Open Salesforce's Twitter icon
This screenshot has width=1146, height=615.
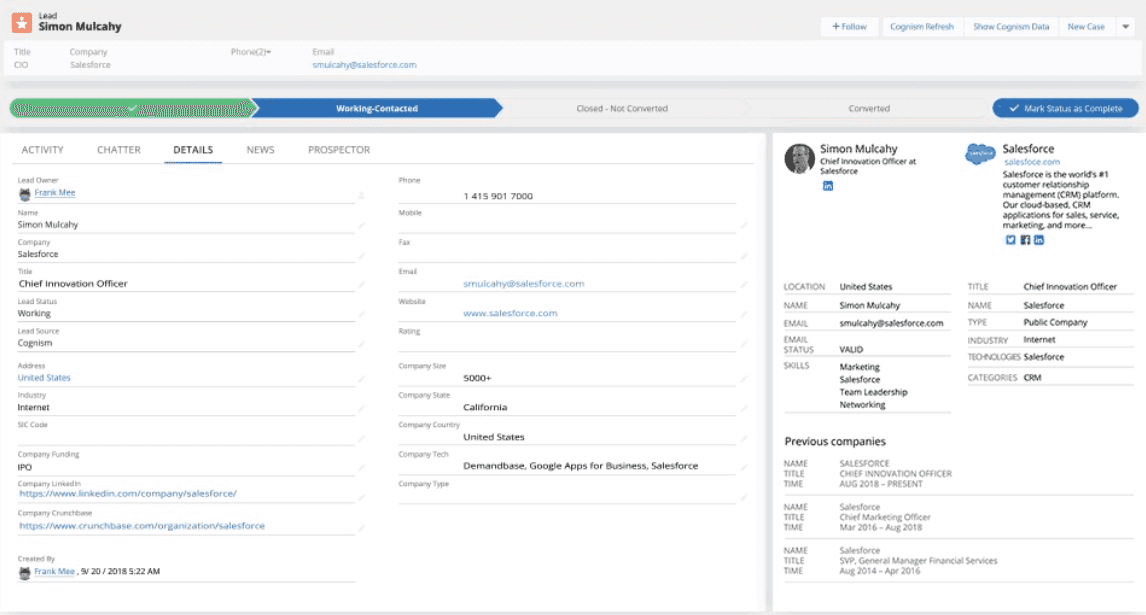click(1010, 240)
